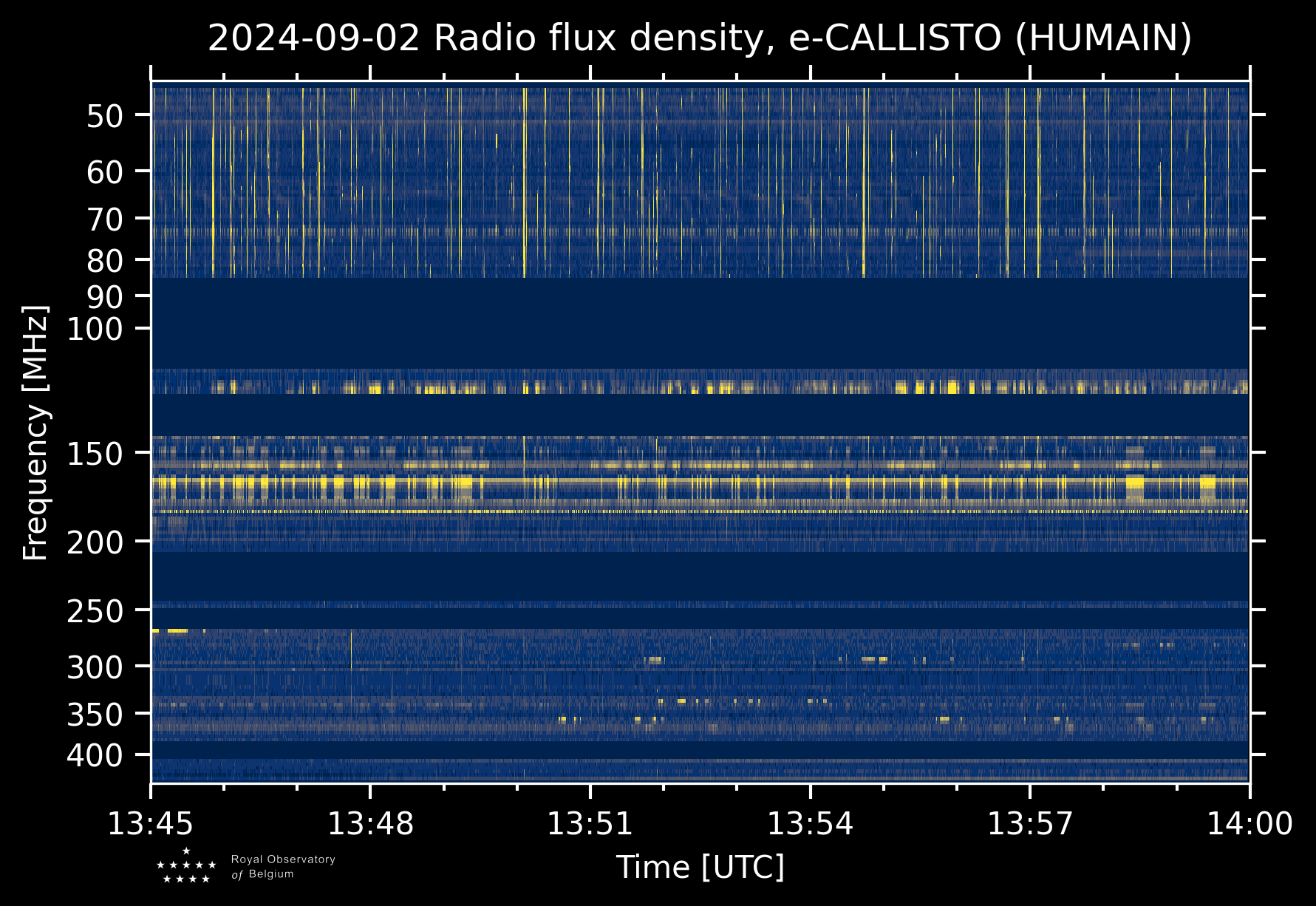Click the Royal Observatory of Belgium star logo
1316x906 pixels.
click(186, 865)
